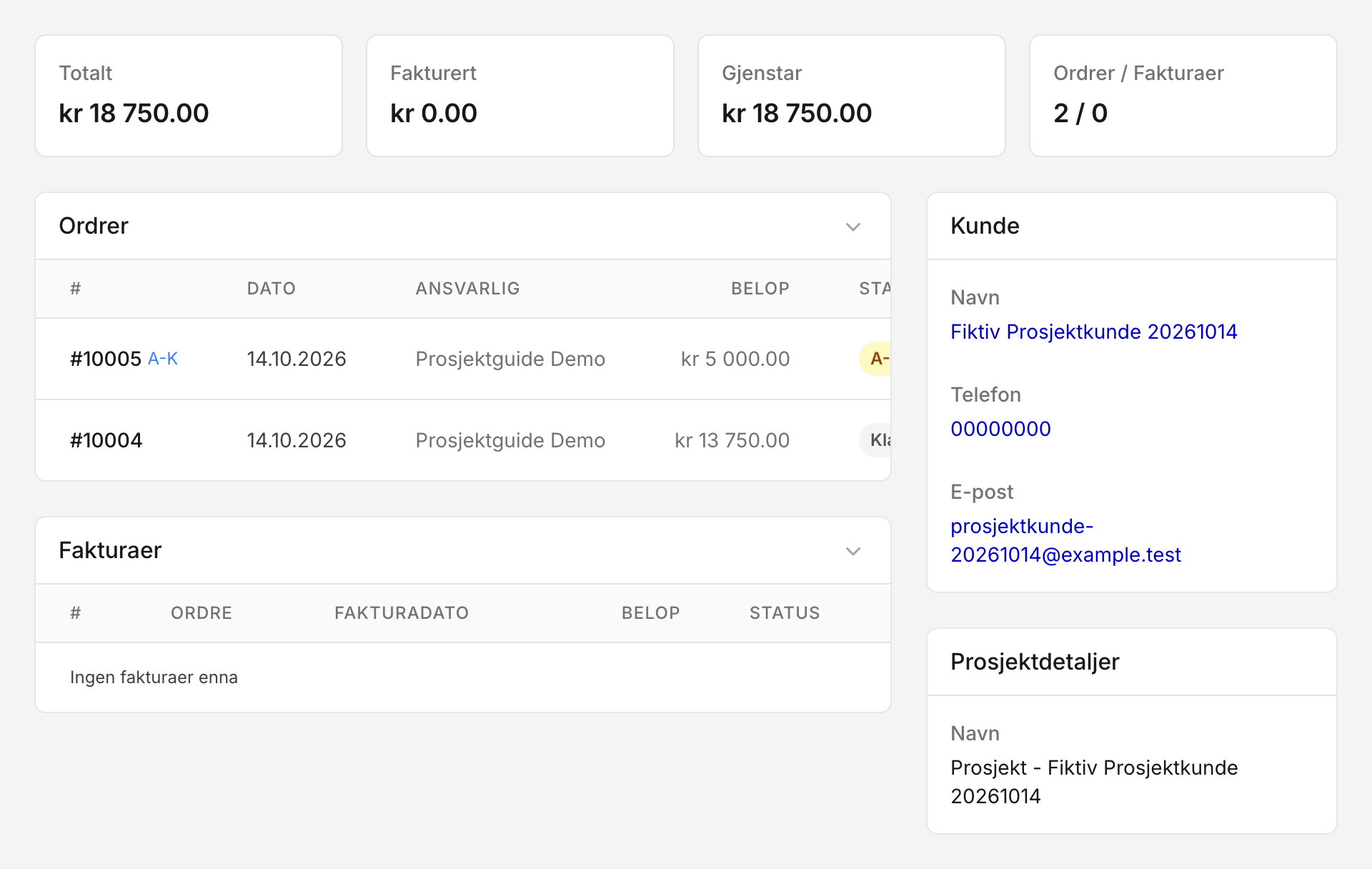Open order #10004
This screenshot has width=1372, height=869.
[106, 440]
